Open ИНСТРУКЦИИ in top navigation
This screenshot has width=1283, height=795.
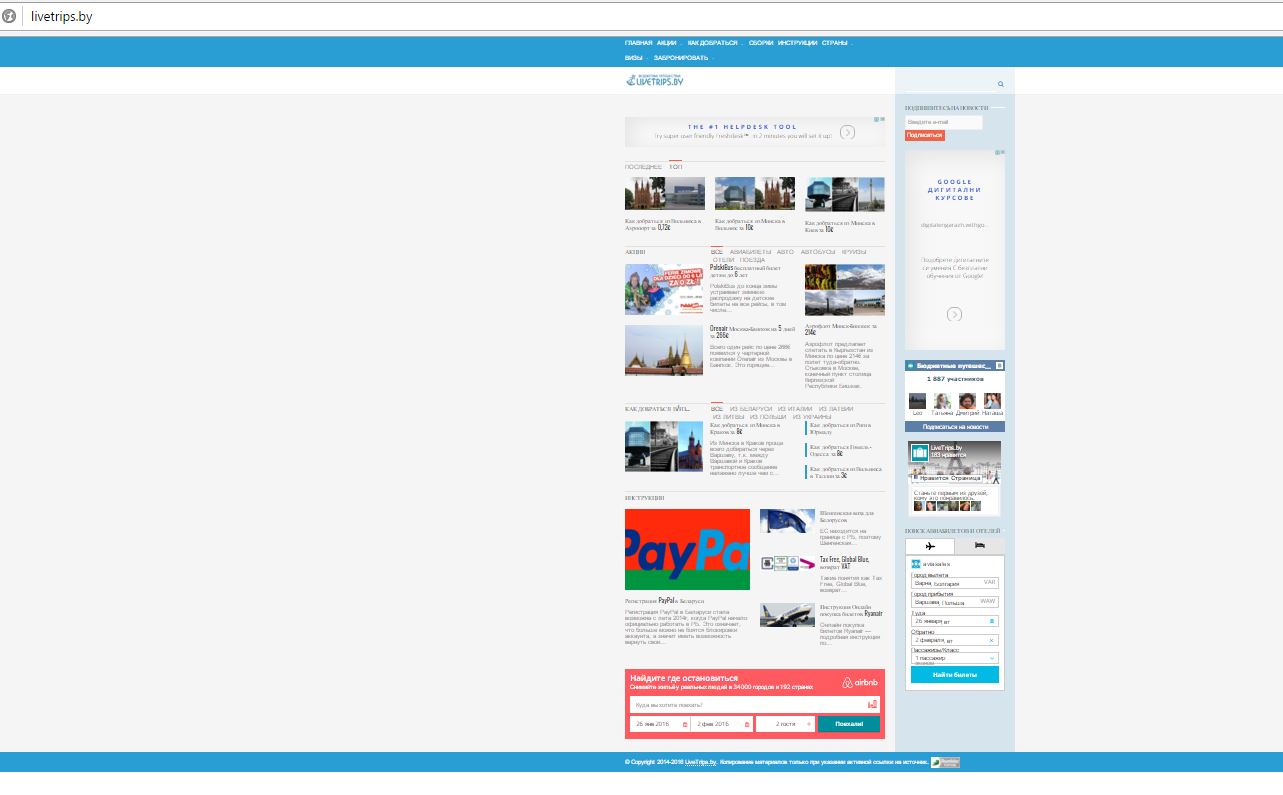click(798, 43)
